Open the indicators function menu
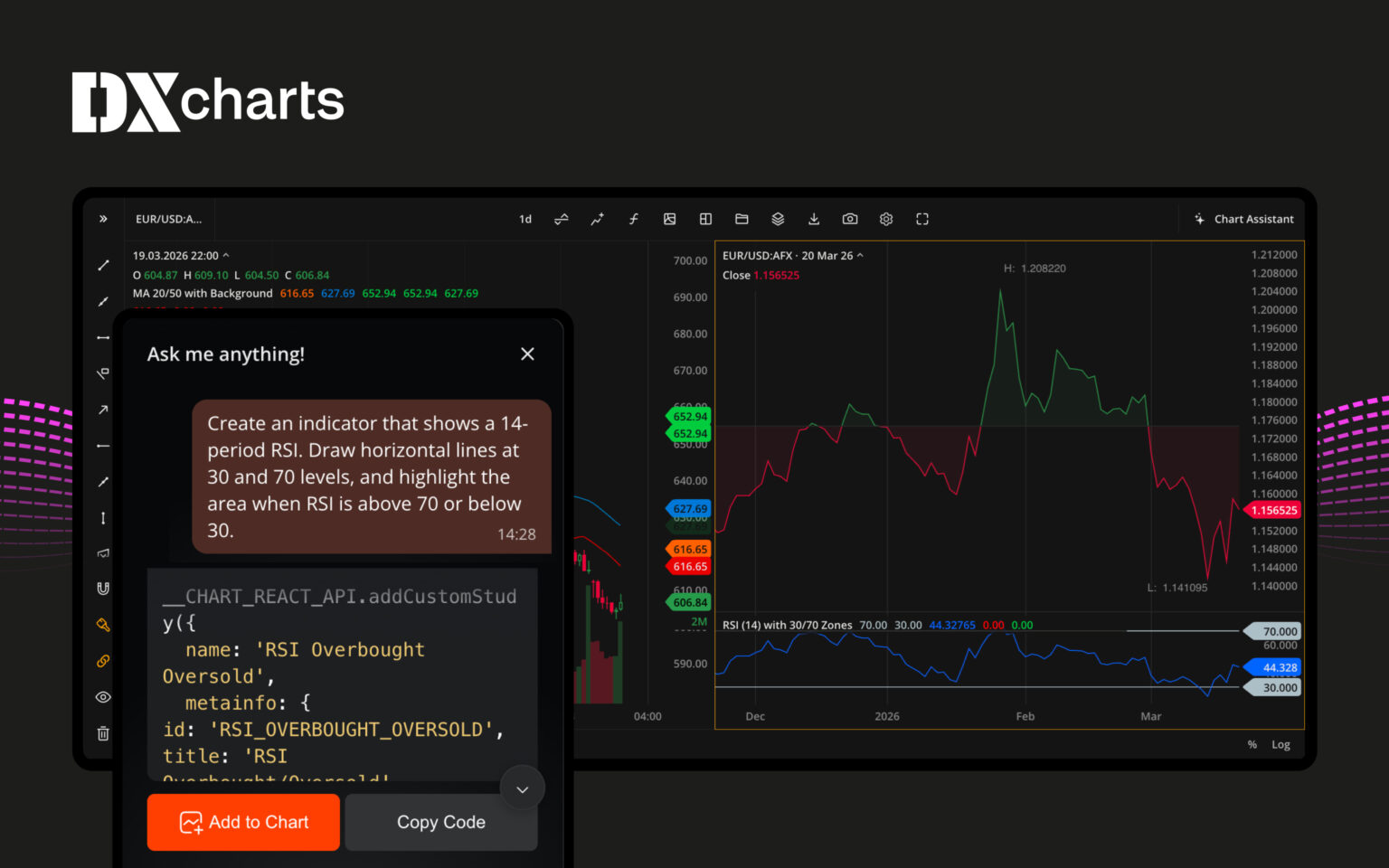Viewport: 1389px width, 868px height. [x=633, y=219]
